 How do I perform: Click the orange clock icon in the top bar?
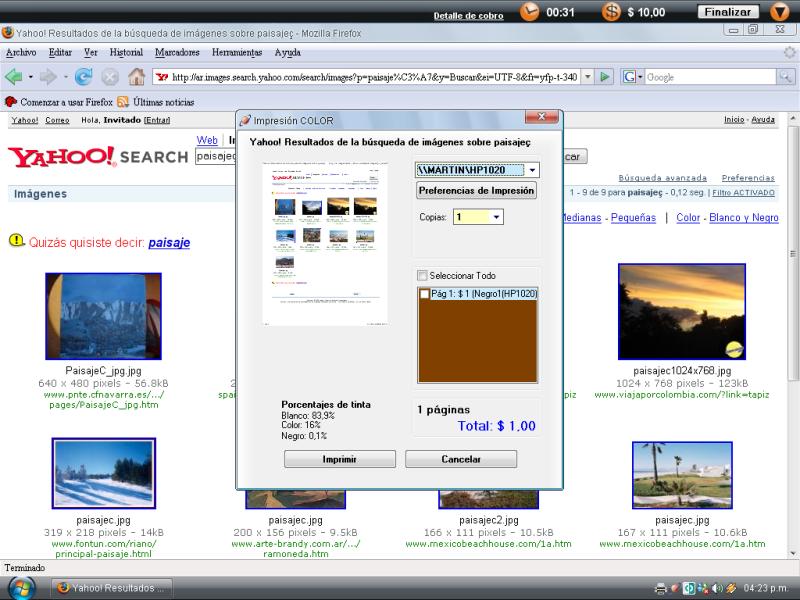pos(530,11)
